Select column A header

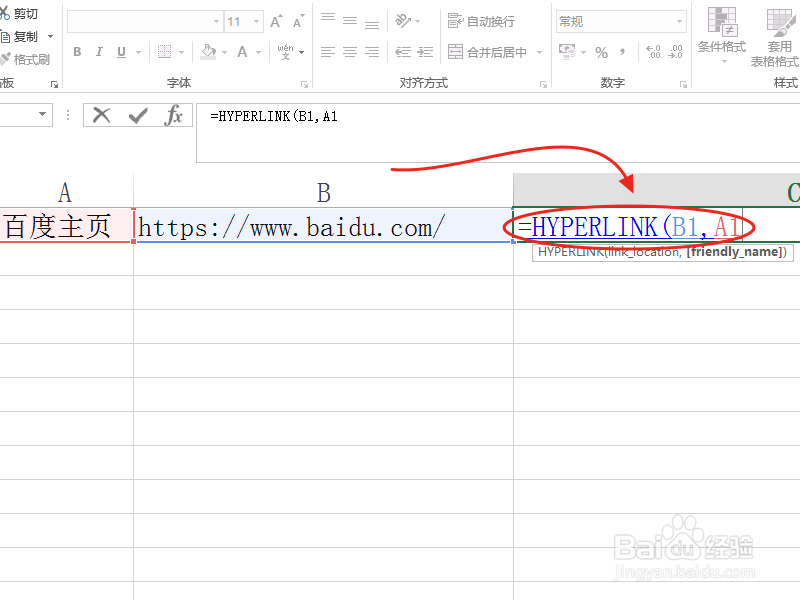point(65,191)
